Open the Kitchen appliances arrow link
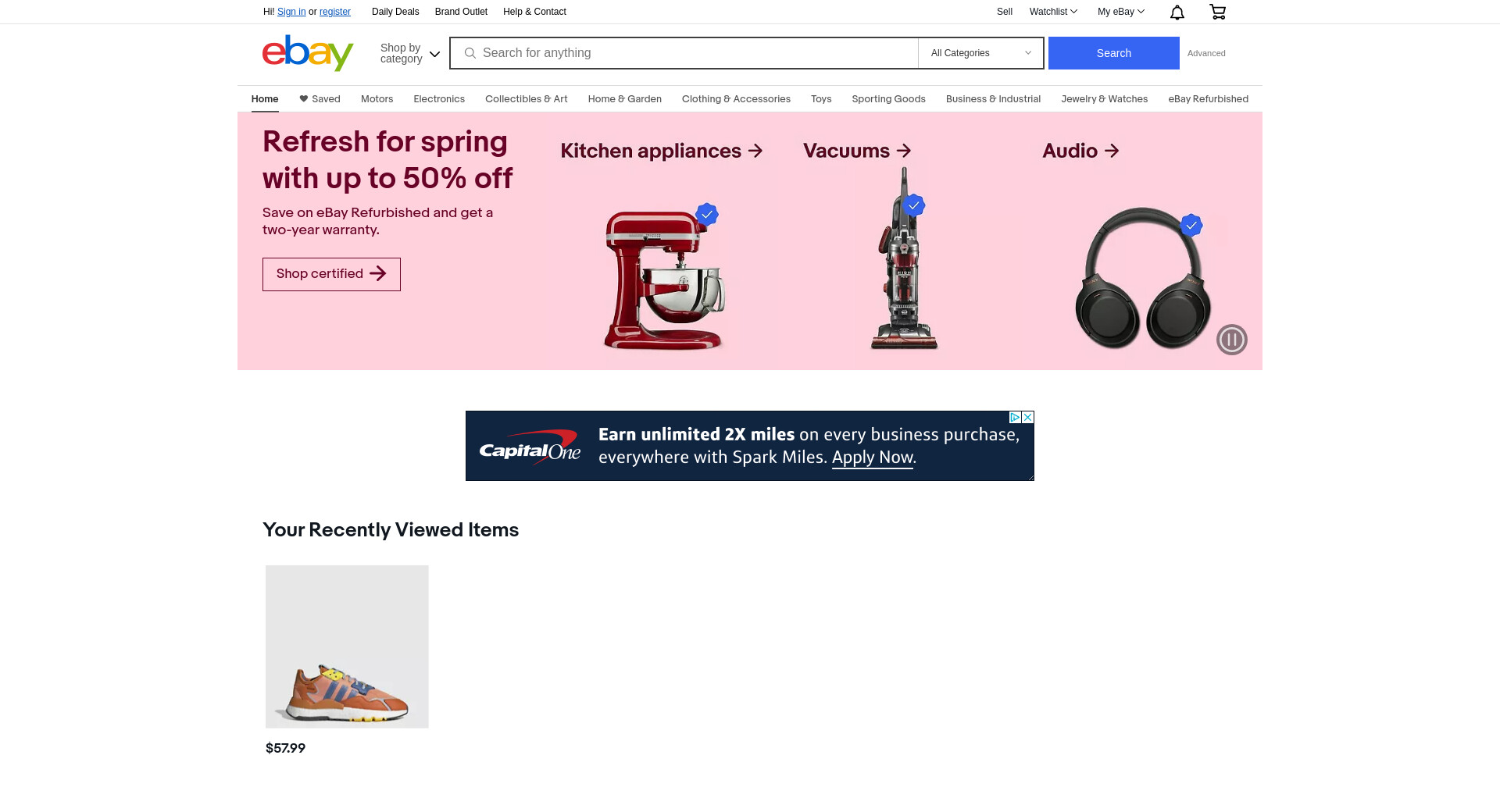Image resolution: width=1500 pixels, height=812 pixels. [x=661, y=151]
